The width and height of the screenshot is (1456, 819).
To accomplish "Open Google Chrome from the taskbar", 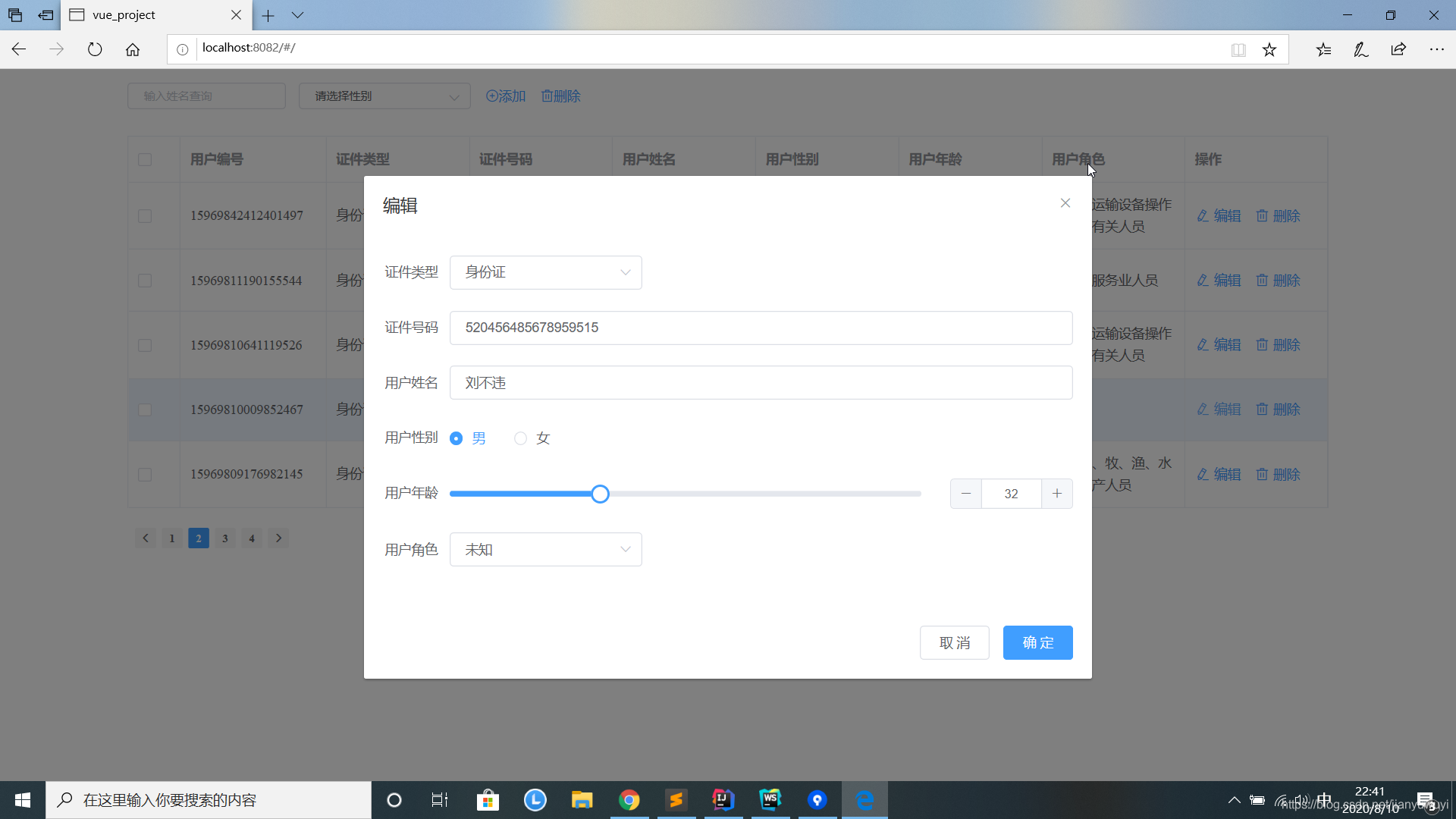I will (629, 800).
